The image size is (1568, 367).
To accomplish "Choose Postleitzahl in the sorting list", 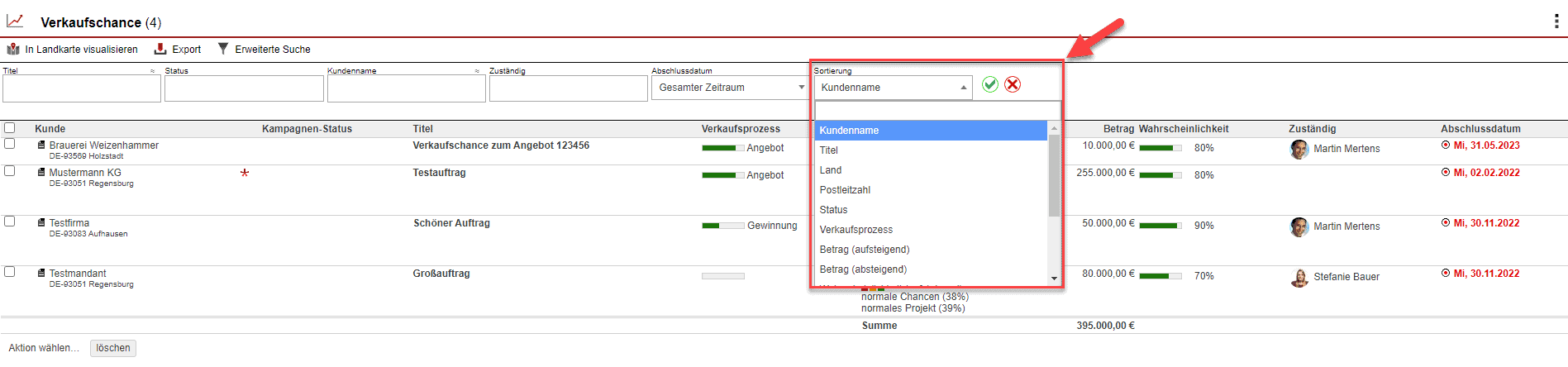I will [x=845, y=190].
